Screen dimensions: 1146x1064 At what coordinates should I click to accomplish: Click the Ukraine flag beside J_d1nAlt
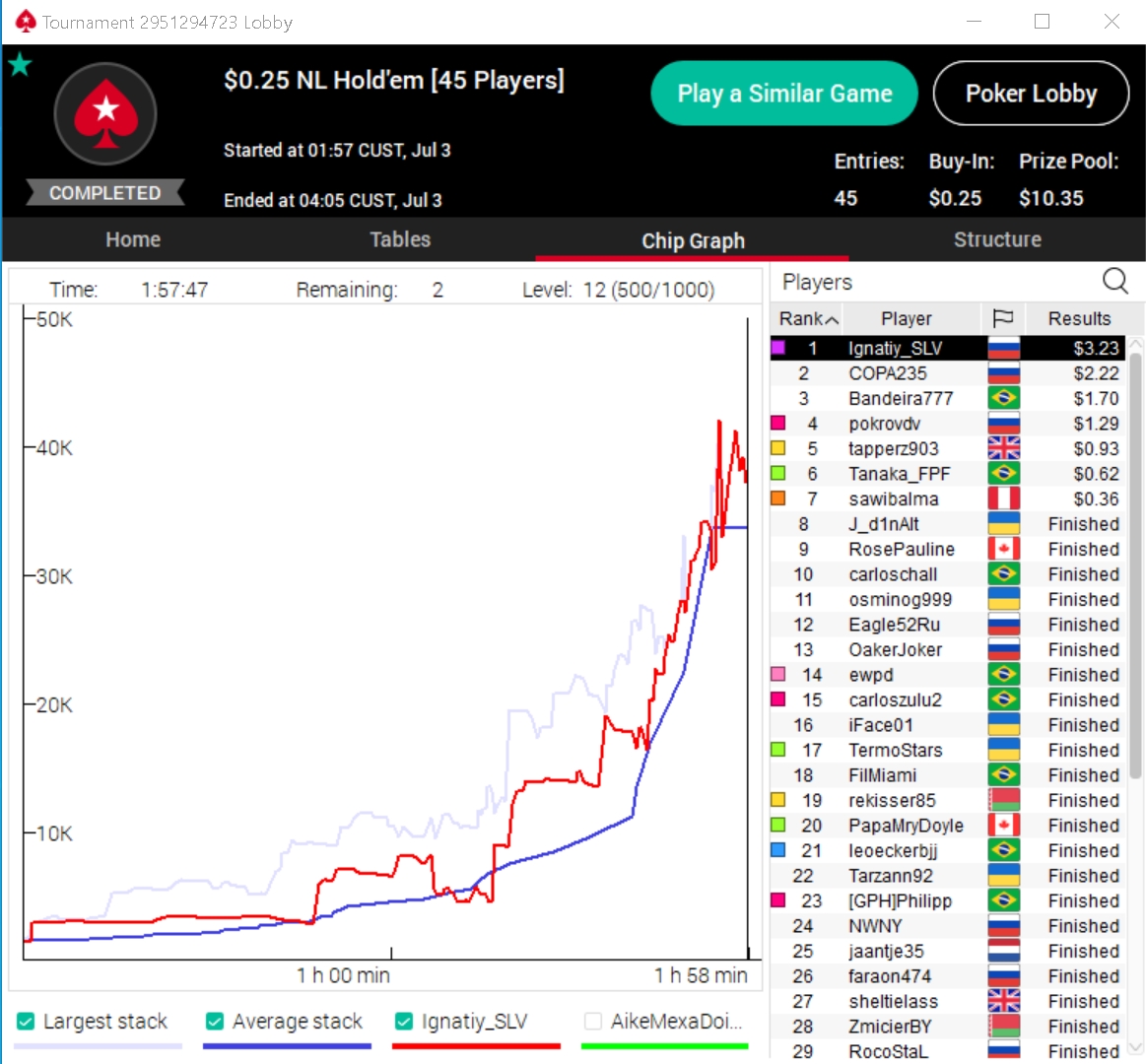pos(1003,524)
